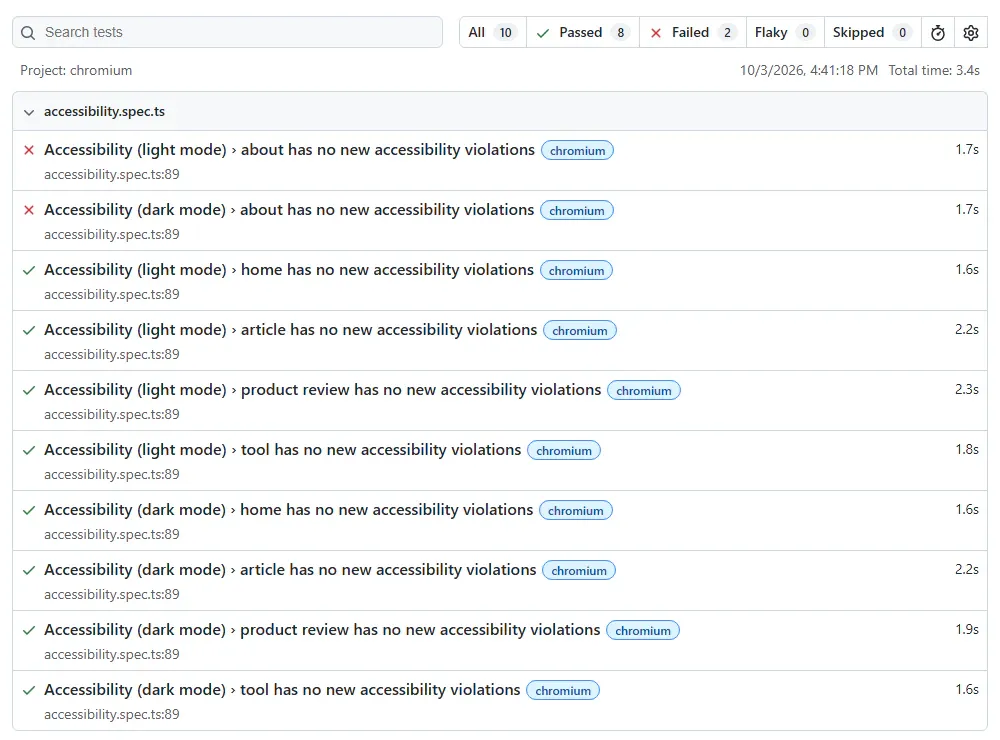Open the speedboard stopwatch icon
The height and width of the screenshot is (740, 1000).
(x=938, y=33)
